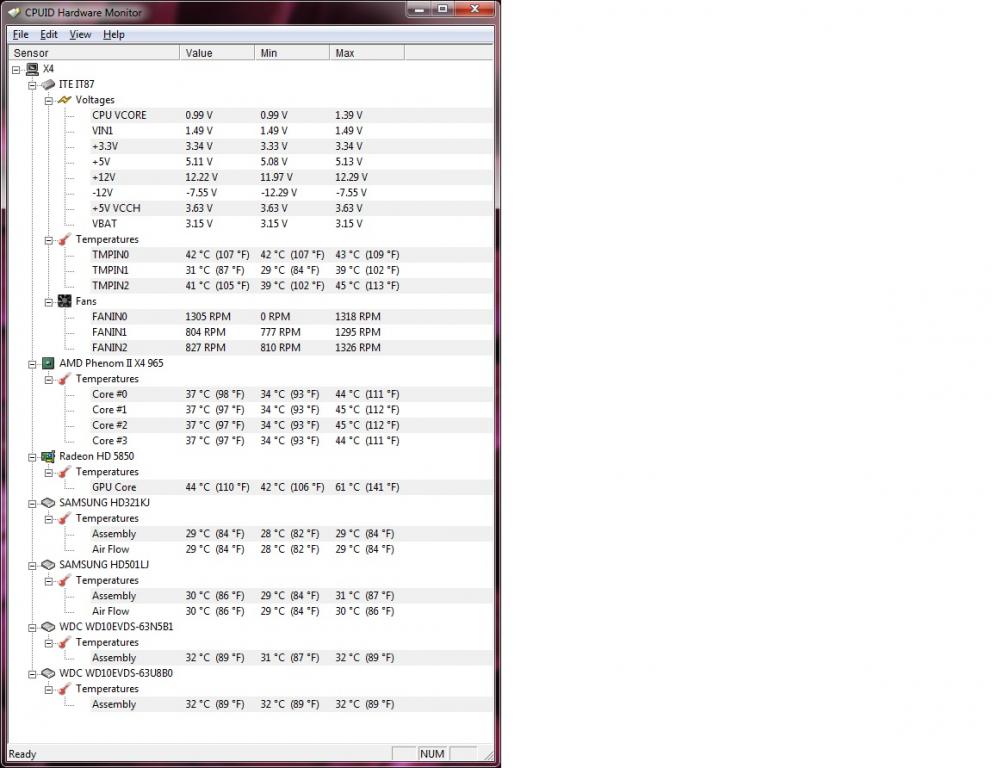
Task: Select the FANIN2 fan row
Action: 291,348
